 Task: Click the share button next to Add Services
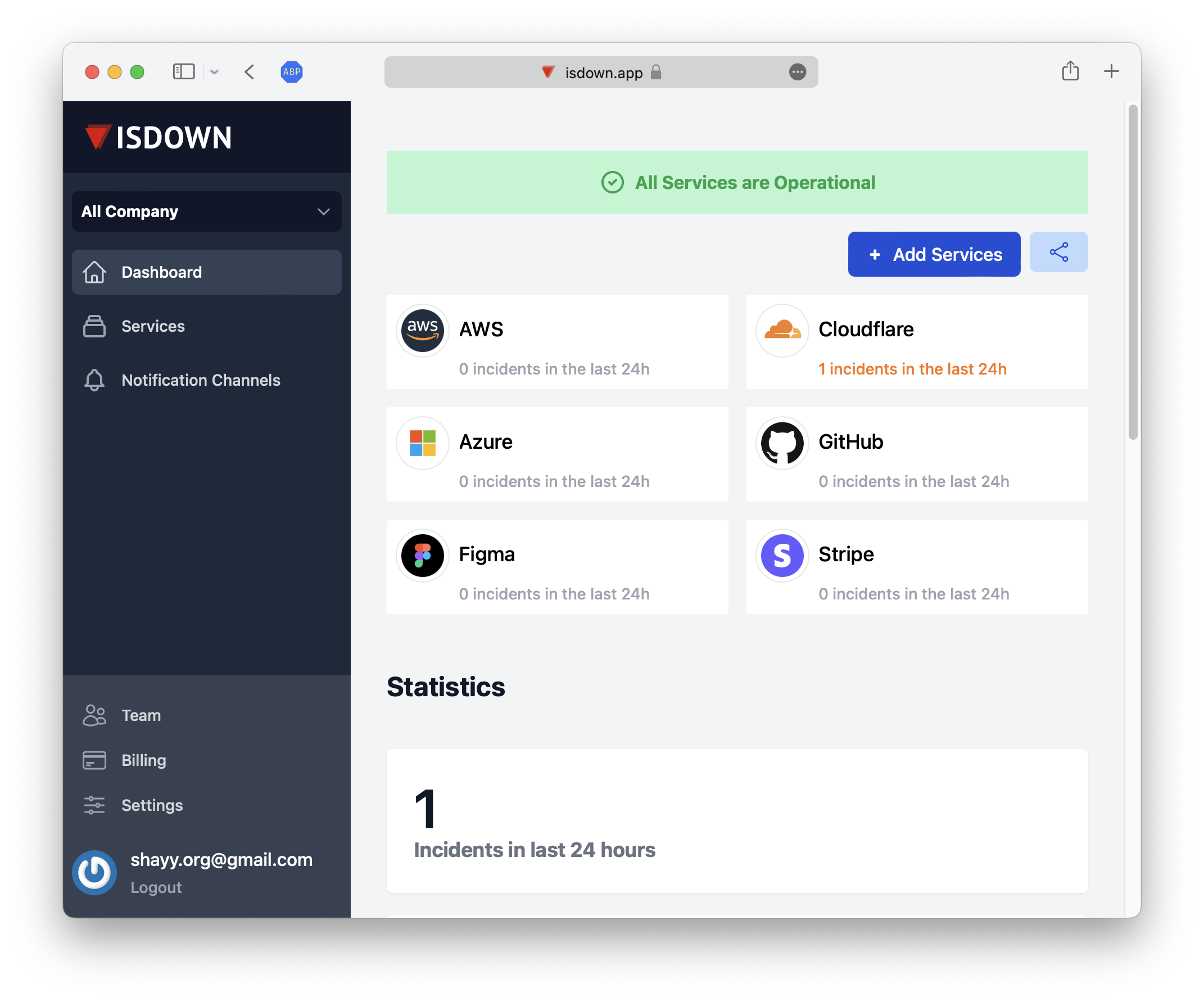pyautogui.click(x=1058, y=252)
